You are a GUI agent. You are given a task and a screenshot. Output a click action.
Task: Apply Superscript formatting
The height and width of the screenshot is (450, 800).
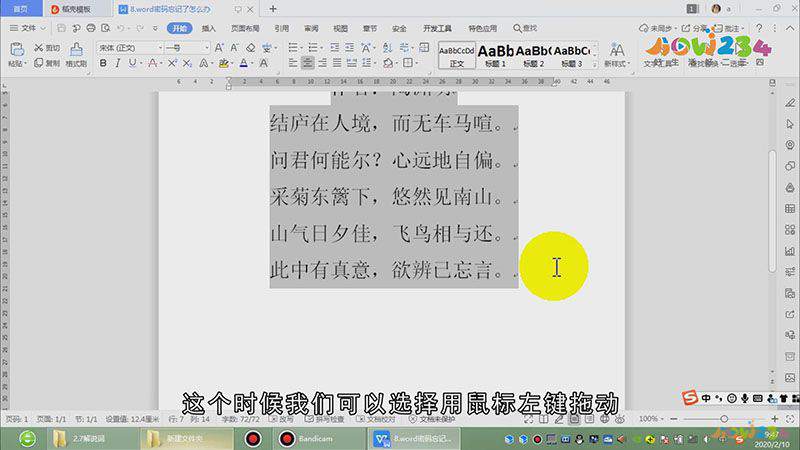[x=172, y=63]
